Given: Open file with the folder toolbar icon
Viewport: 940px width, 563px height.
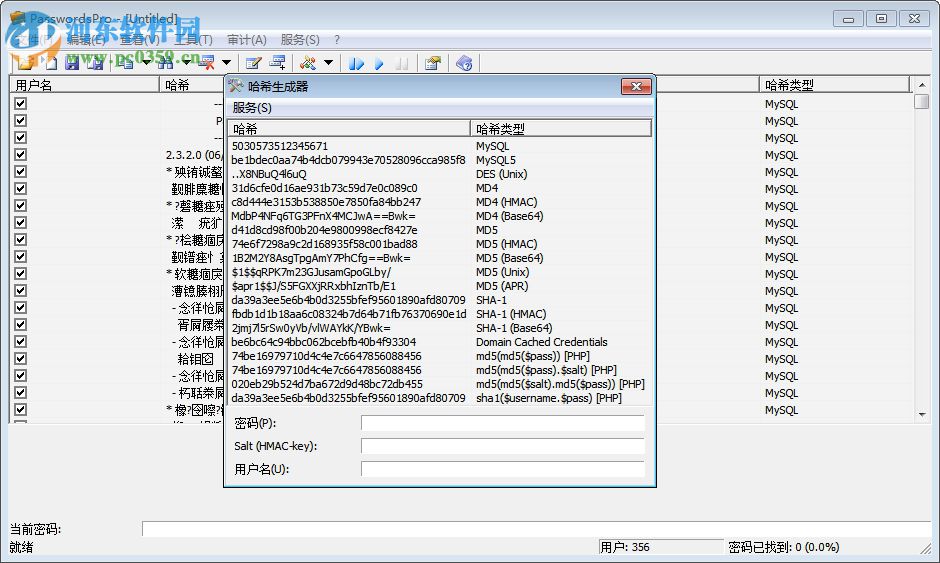Looking at the screenshot, I should coord(26,62).
